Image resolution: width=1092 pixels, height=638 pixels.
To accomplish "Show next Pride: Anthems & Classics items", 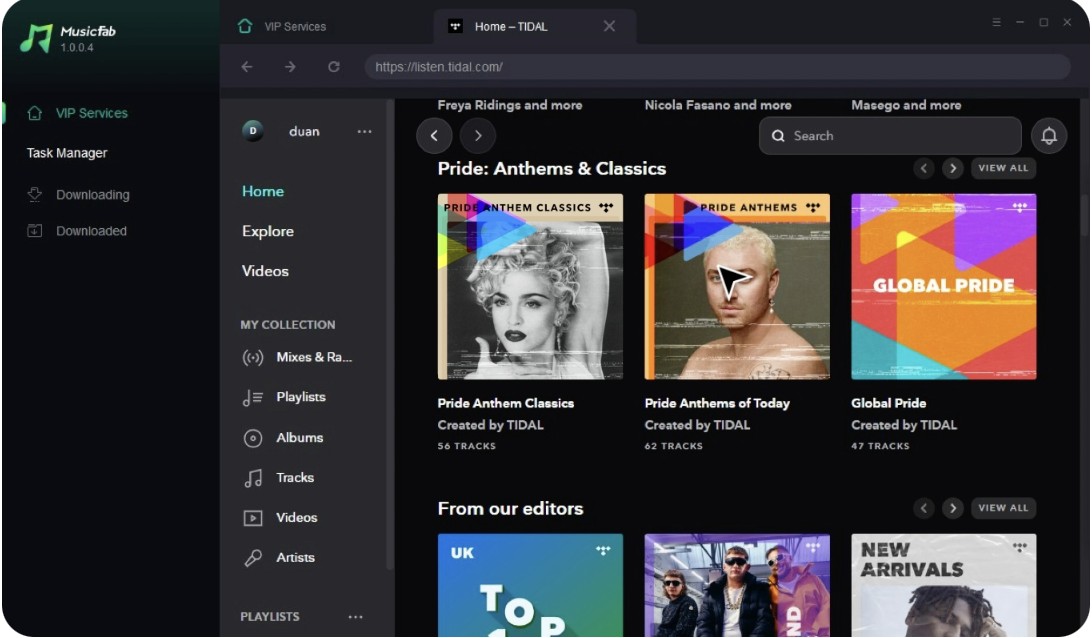I will click(x=953, y=168).
